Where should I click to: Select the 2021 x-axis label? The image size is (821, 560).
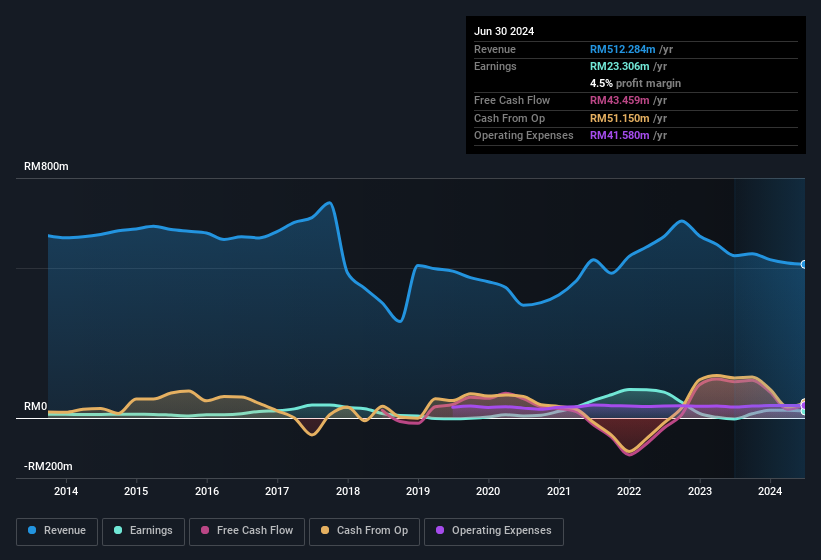click(559, 491)
